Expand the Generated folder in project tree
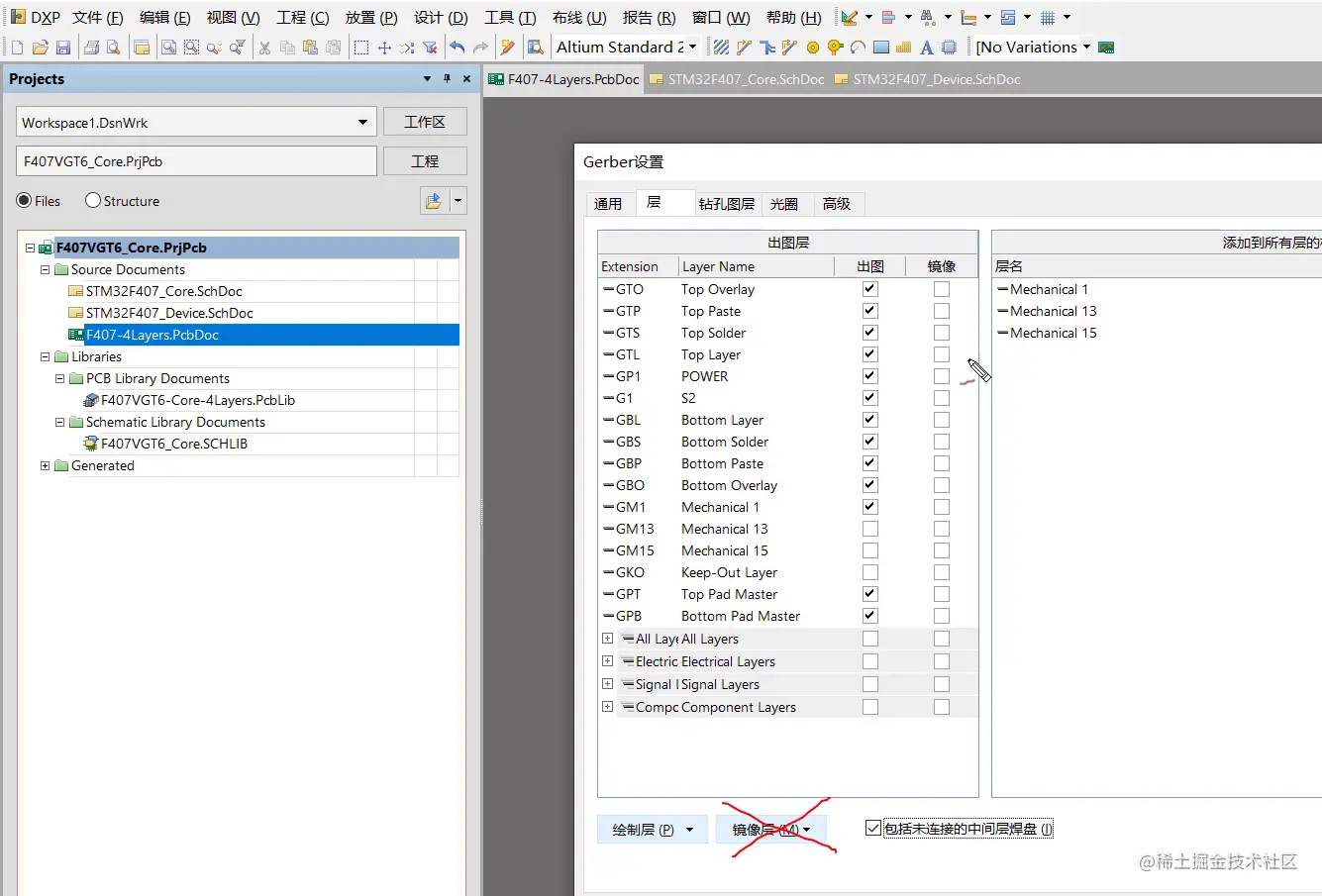 (x=45, y=465)
